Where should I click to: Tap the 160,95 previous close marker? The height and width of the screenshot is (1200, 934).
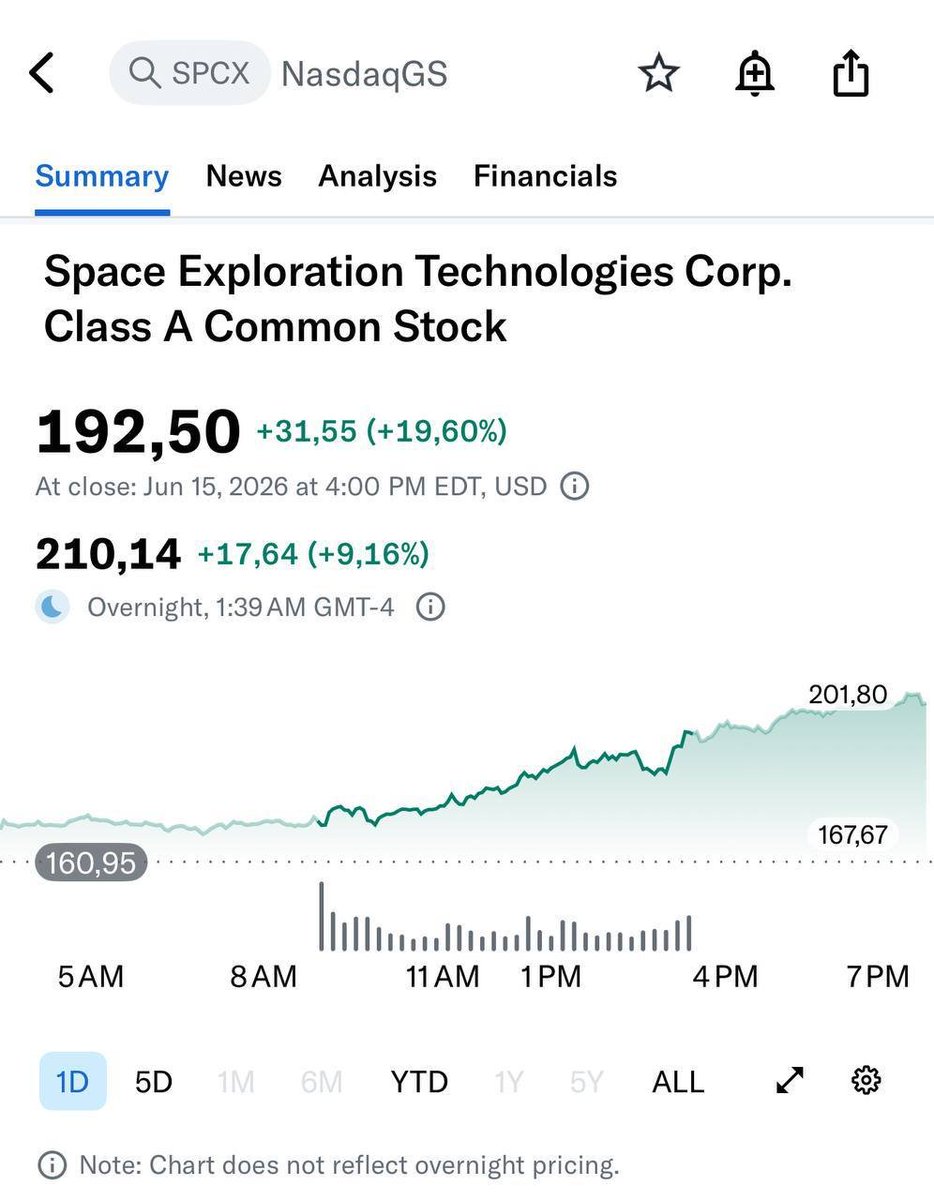(x=91, y=862)
